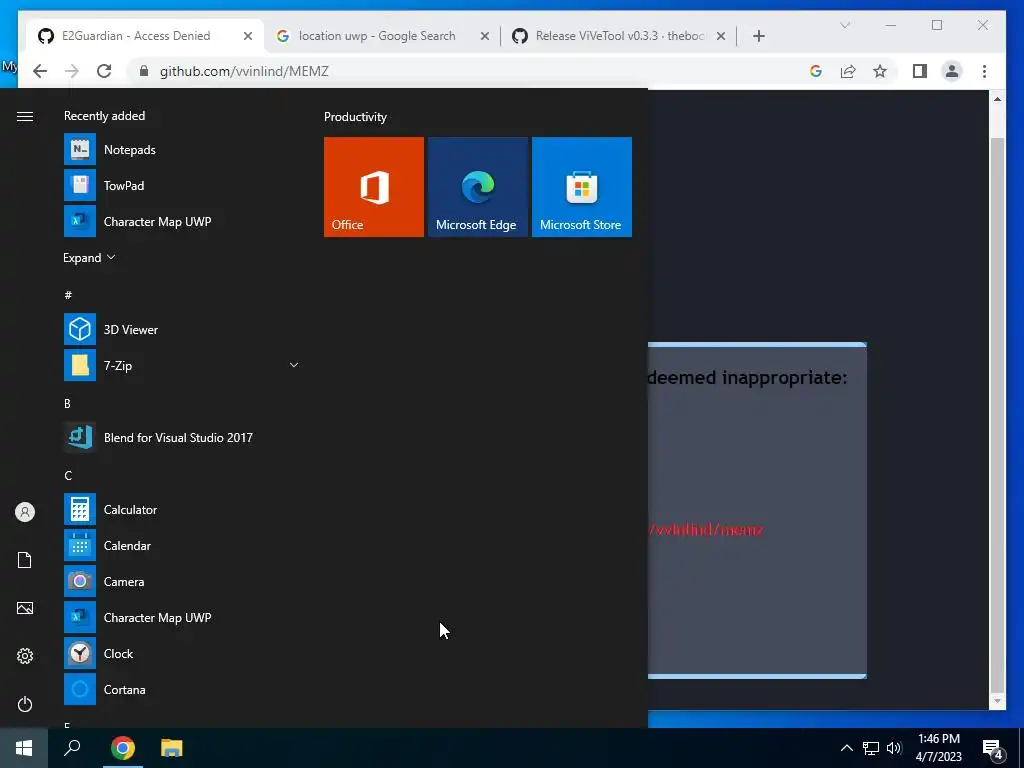
Task: Open Pictures from the Start sidebar
Action: (x=25, y=608)
